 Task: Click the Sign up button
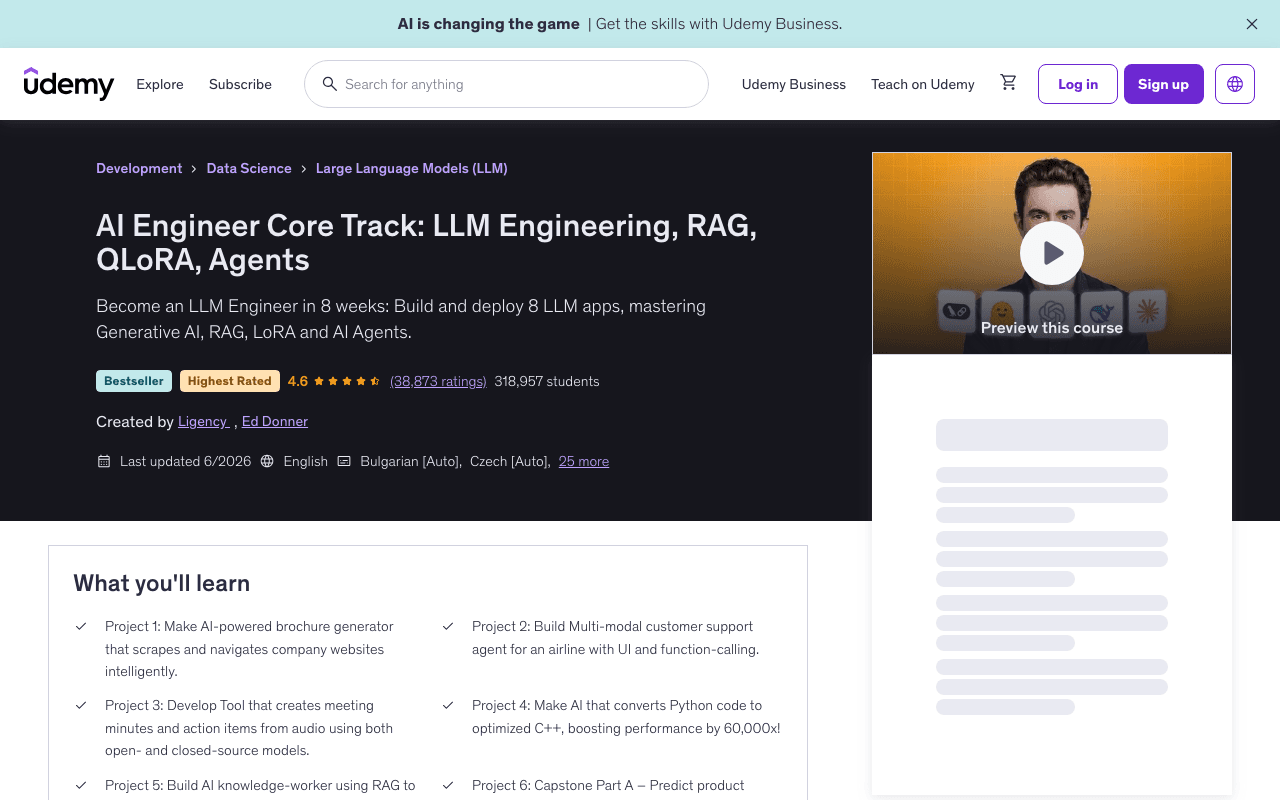(x=1164, y=84)
